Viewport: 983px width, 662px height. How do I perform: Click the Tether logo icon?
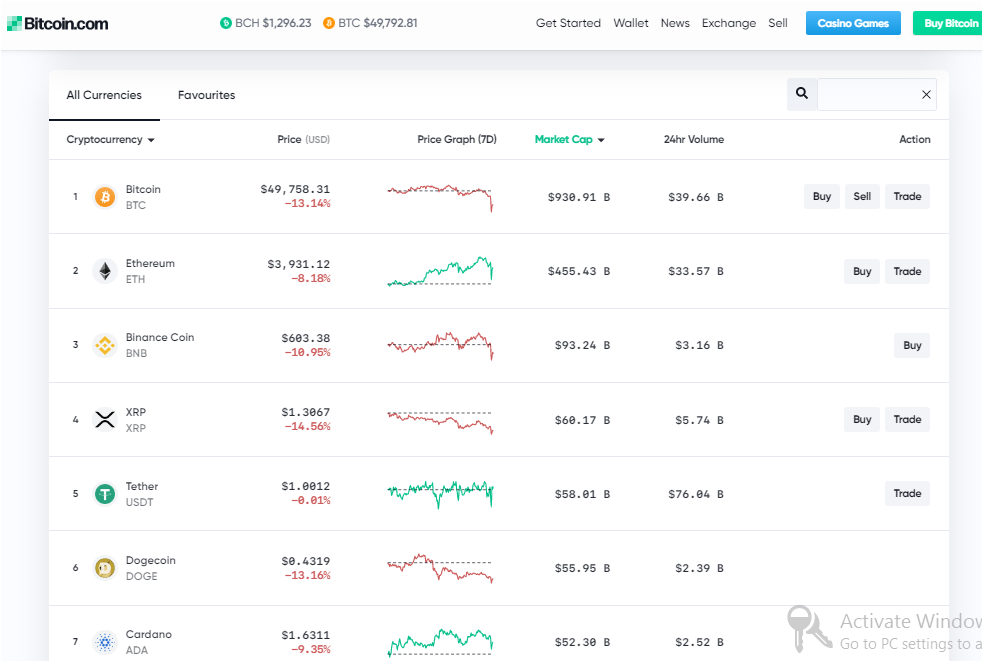click(105, 493)
